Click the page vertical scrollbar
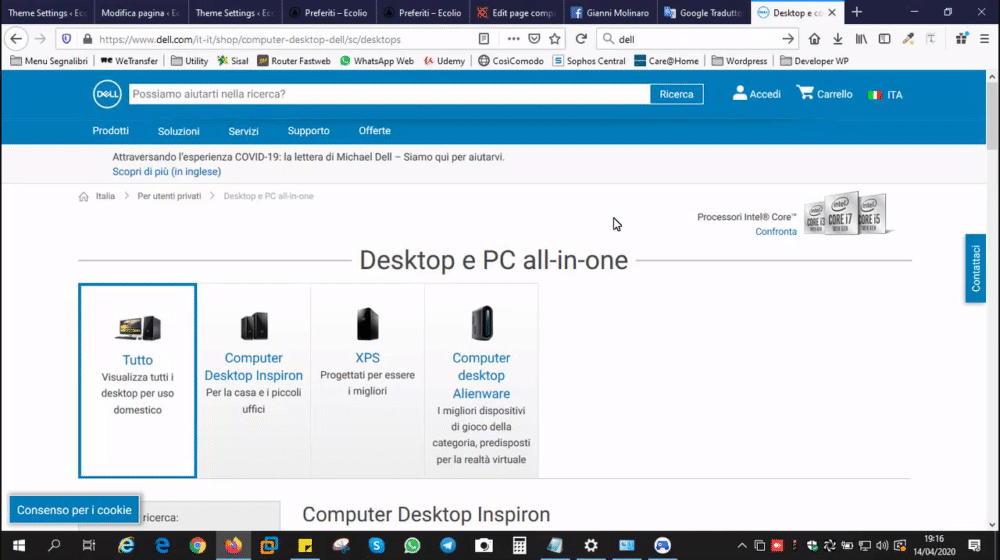Screen dimensions: 1000x560 coord(992,300)
